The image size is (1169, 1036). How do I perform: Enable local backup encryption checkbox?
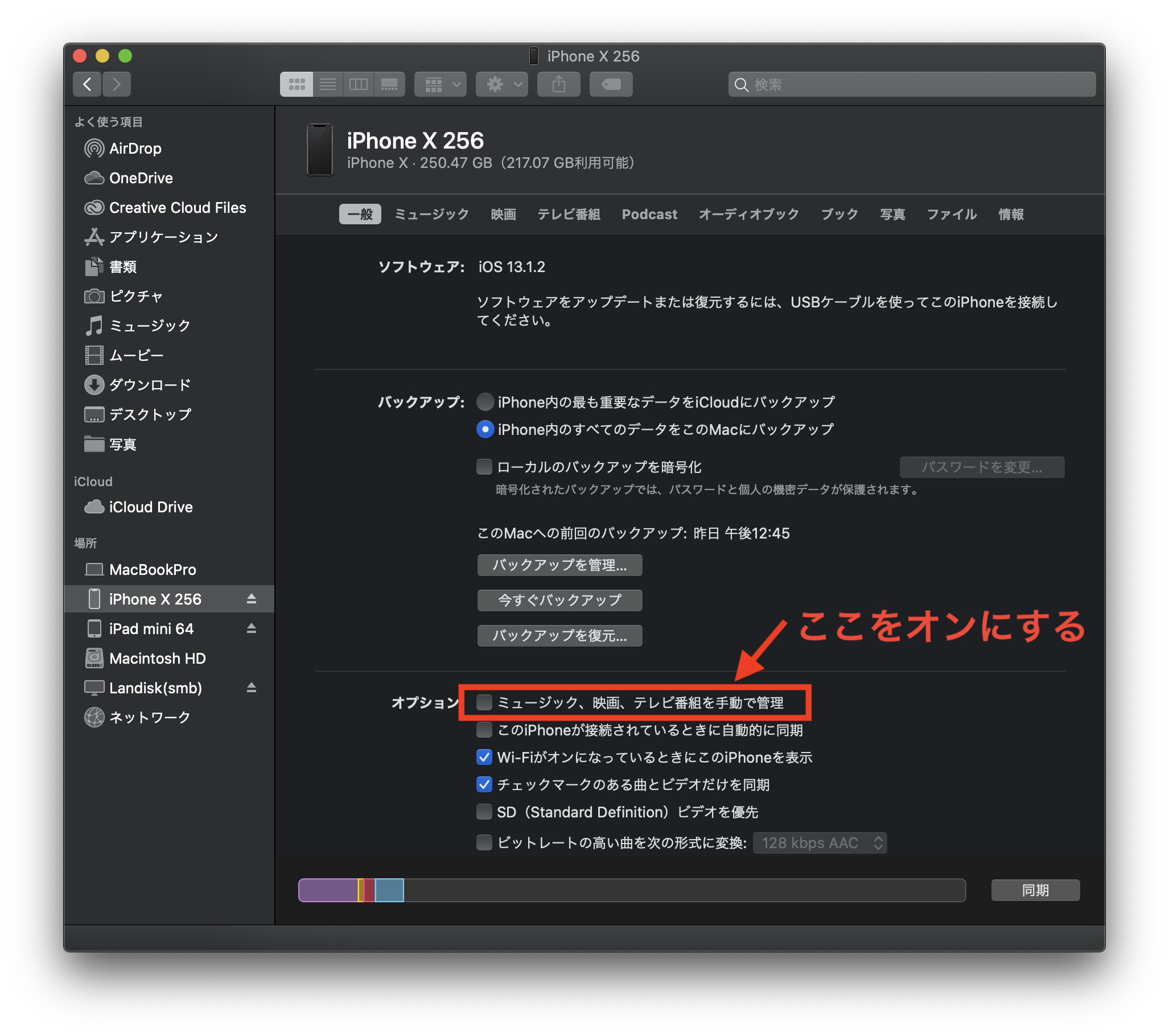pos(484,467)
